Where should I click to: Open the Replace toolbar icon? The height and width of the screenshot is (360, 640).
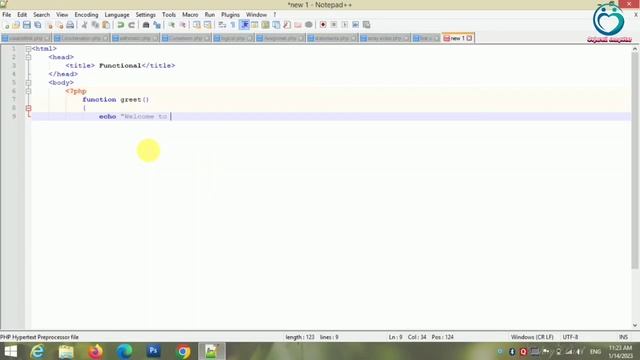(x=157, y=25)
